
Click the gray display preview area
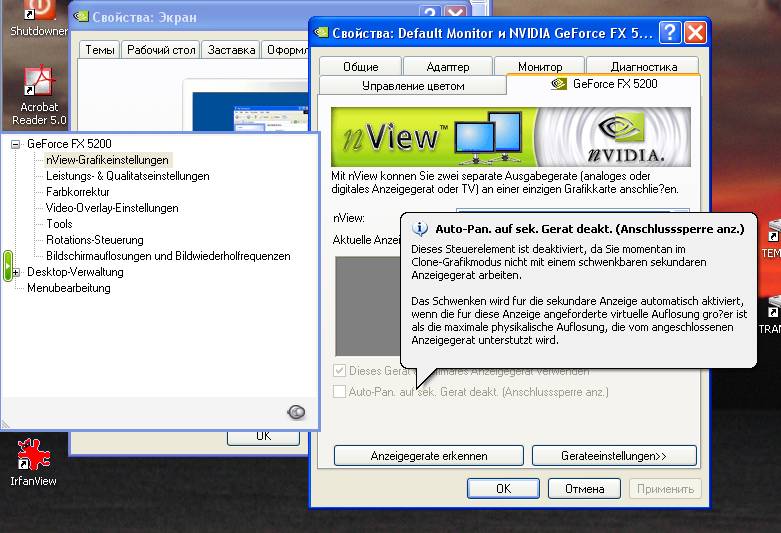point(368,306)
